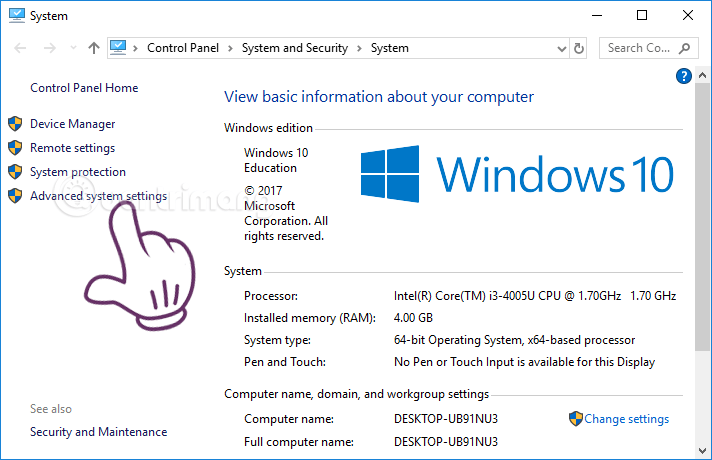Expand chevron after System and Security
Screen dimensions: 712x460
coord(359,48)
